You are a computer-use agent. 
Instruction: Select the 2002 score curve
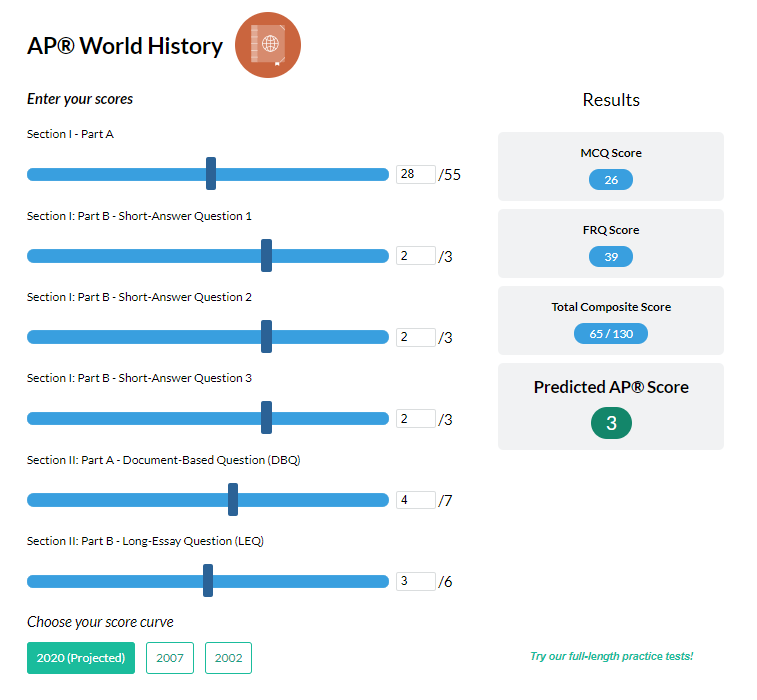pos(229,658)
